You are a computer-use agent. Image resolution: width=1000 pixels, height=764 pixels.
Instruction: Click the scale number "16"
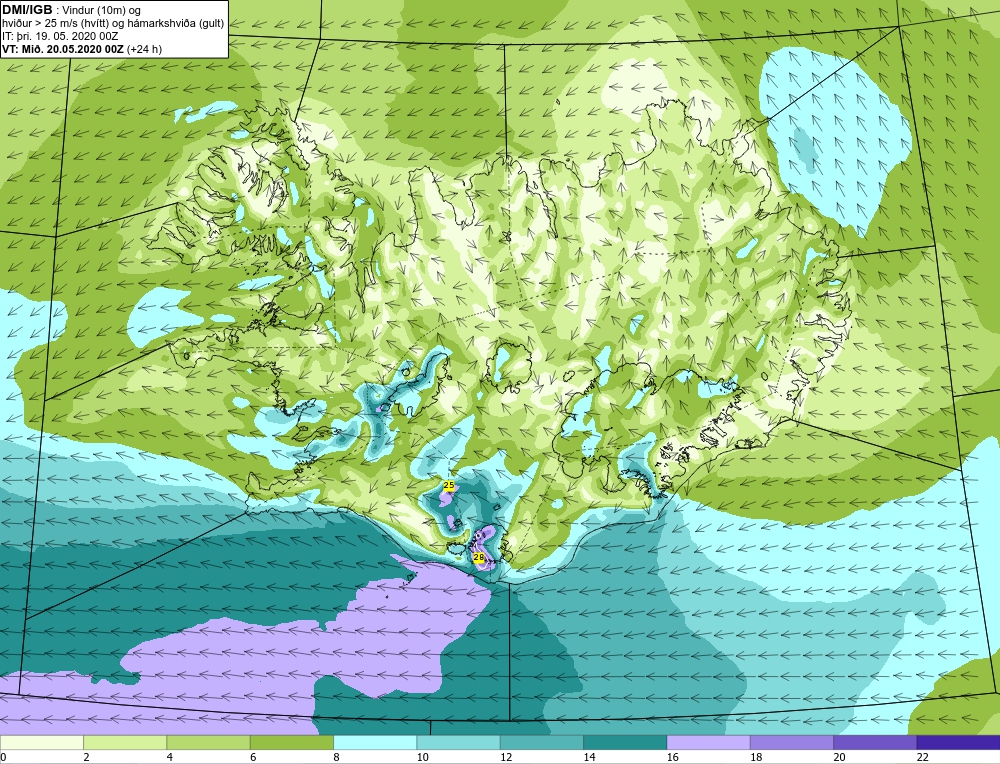pyautogui.click(x=673, y=758)
